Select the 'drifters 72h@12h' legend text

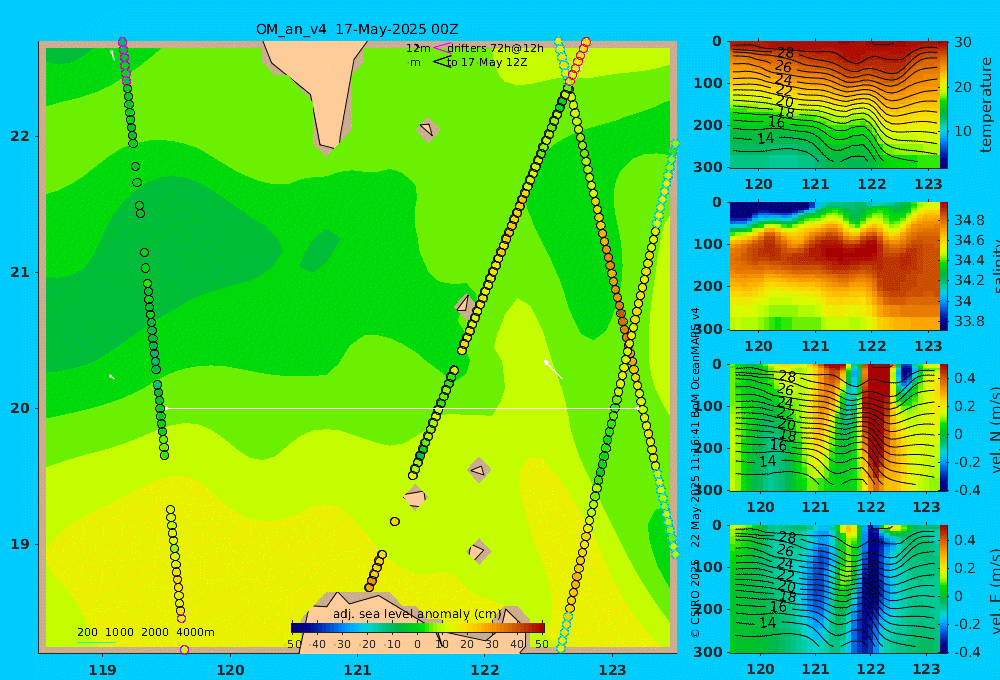pos(496,48)
